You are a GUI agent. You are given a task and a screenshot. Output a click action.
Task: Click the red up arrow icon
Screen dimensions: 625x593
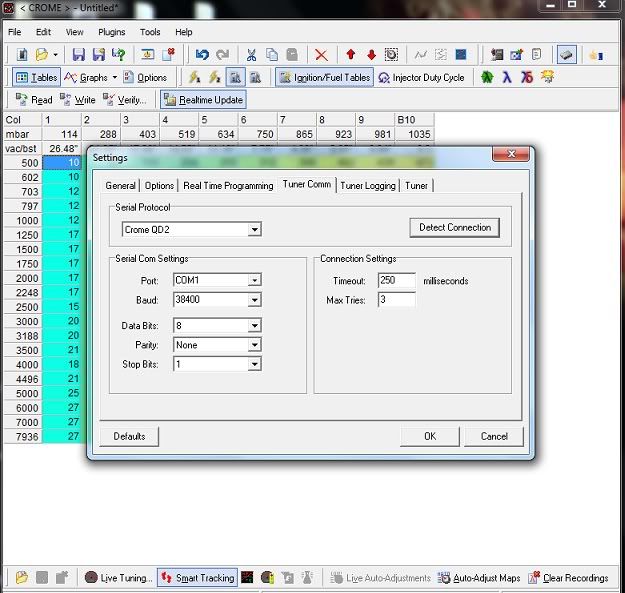tap(351, 54)
